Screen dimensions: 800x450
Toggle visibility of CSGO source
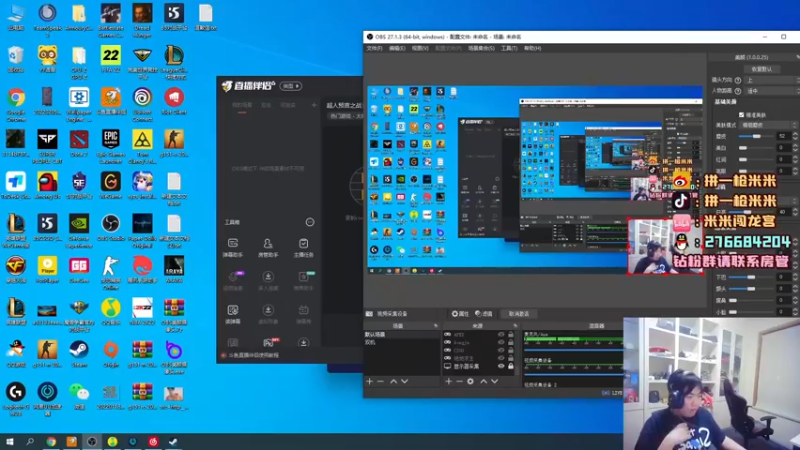click(501, 350)
